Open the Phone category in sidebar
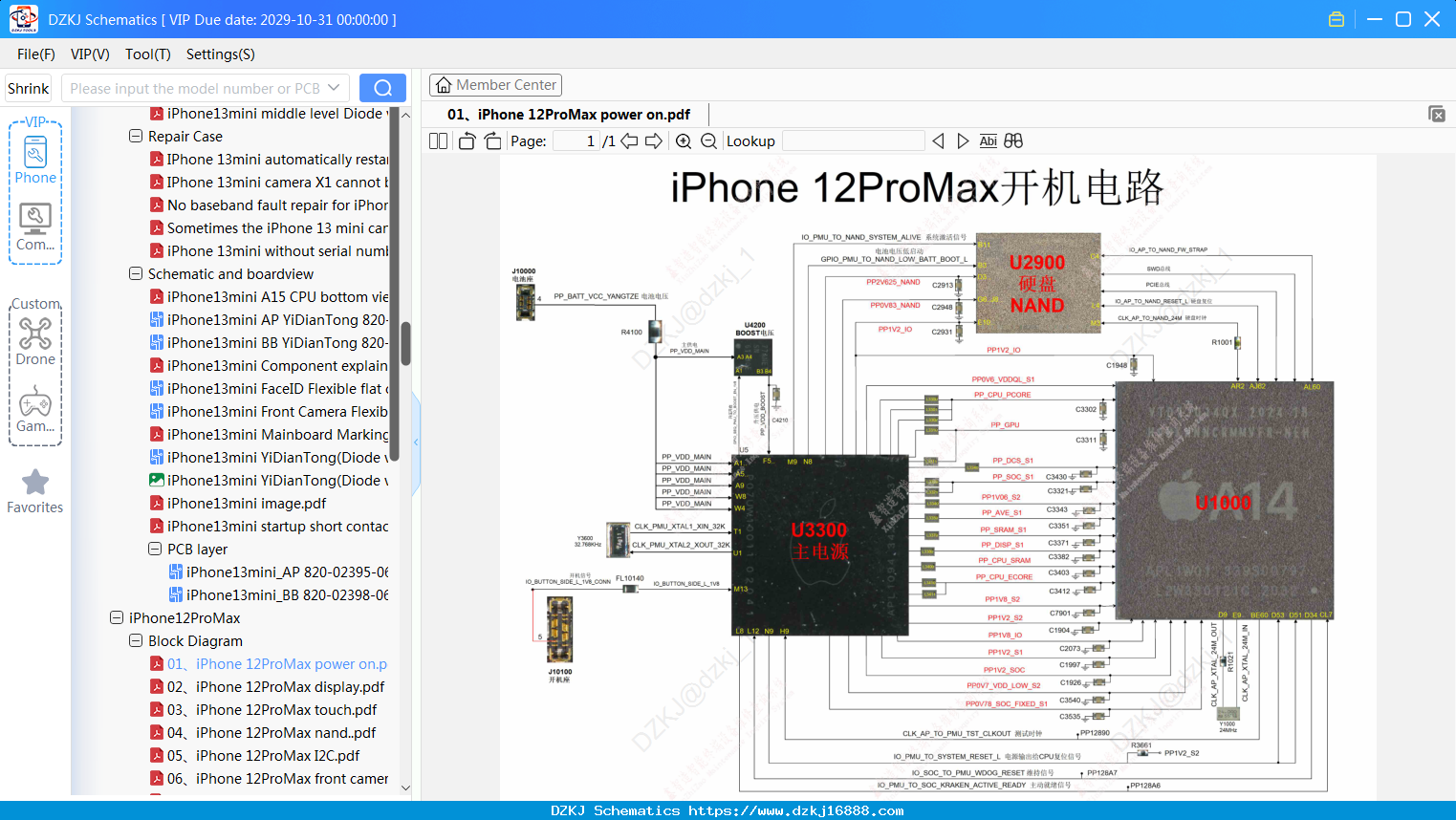The image size is (1456, 820). tap(35, 159)
